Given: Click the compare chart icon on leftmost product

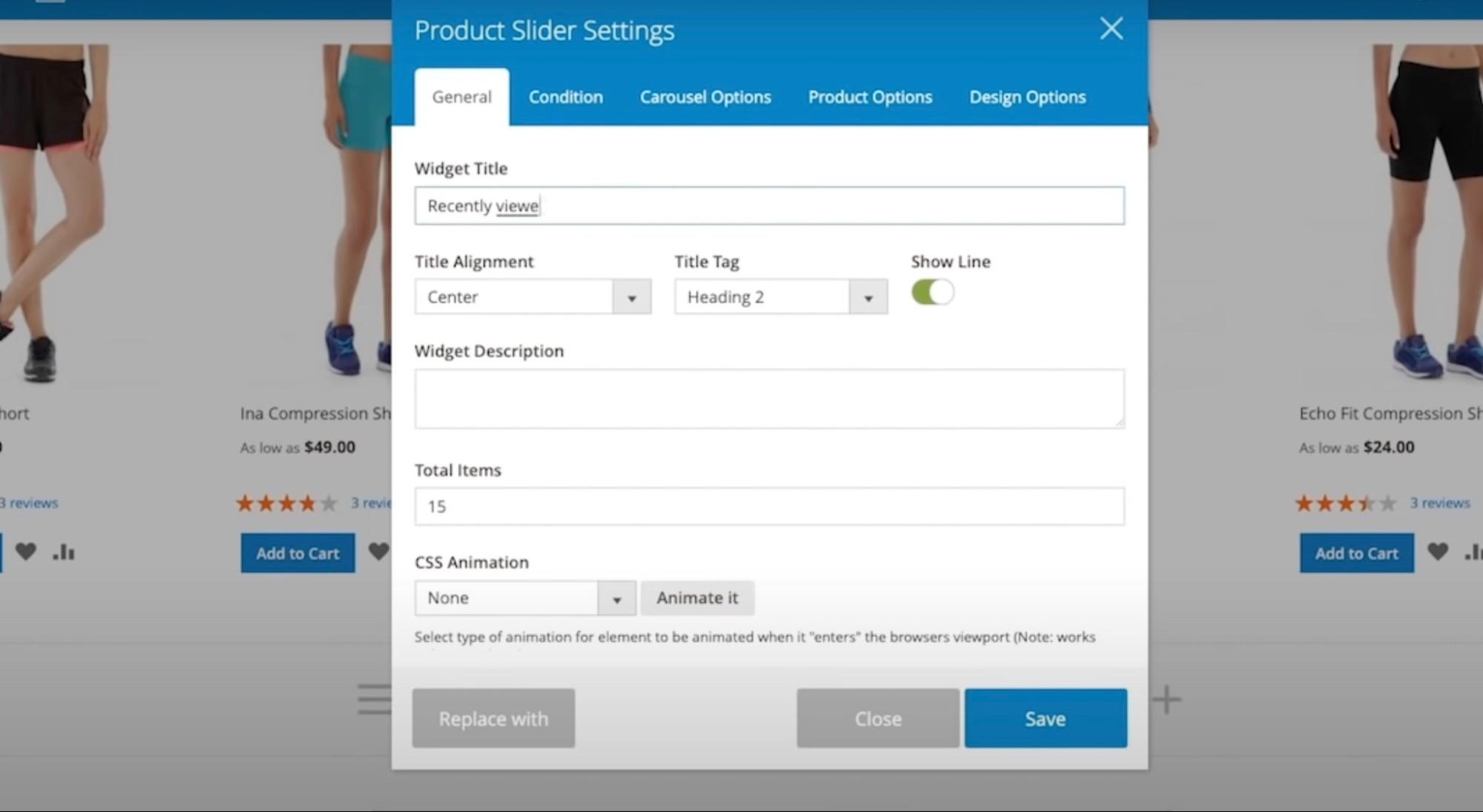Looking at the screenshot, I should tap(64, 552).
